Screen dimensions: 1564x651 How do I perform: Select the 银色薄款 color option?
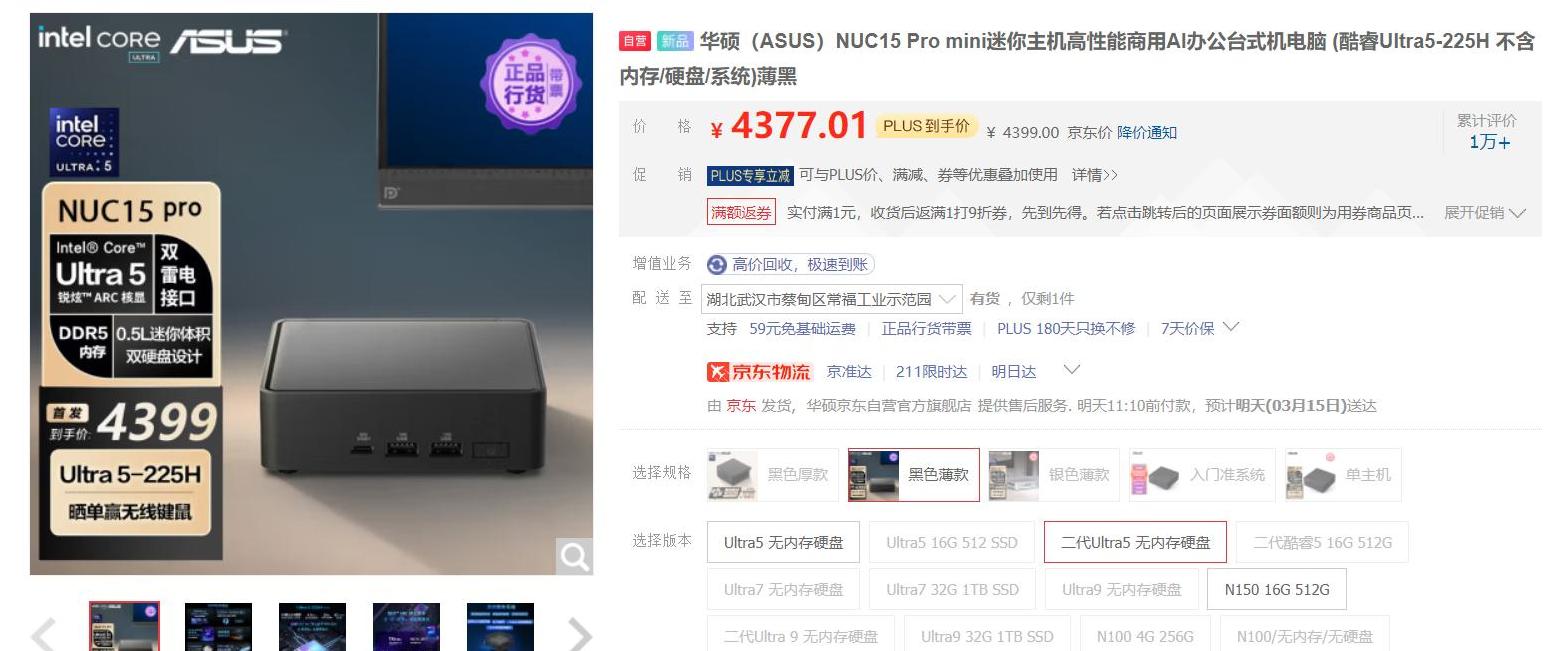(1054, 475)
